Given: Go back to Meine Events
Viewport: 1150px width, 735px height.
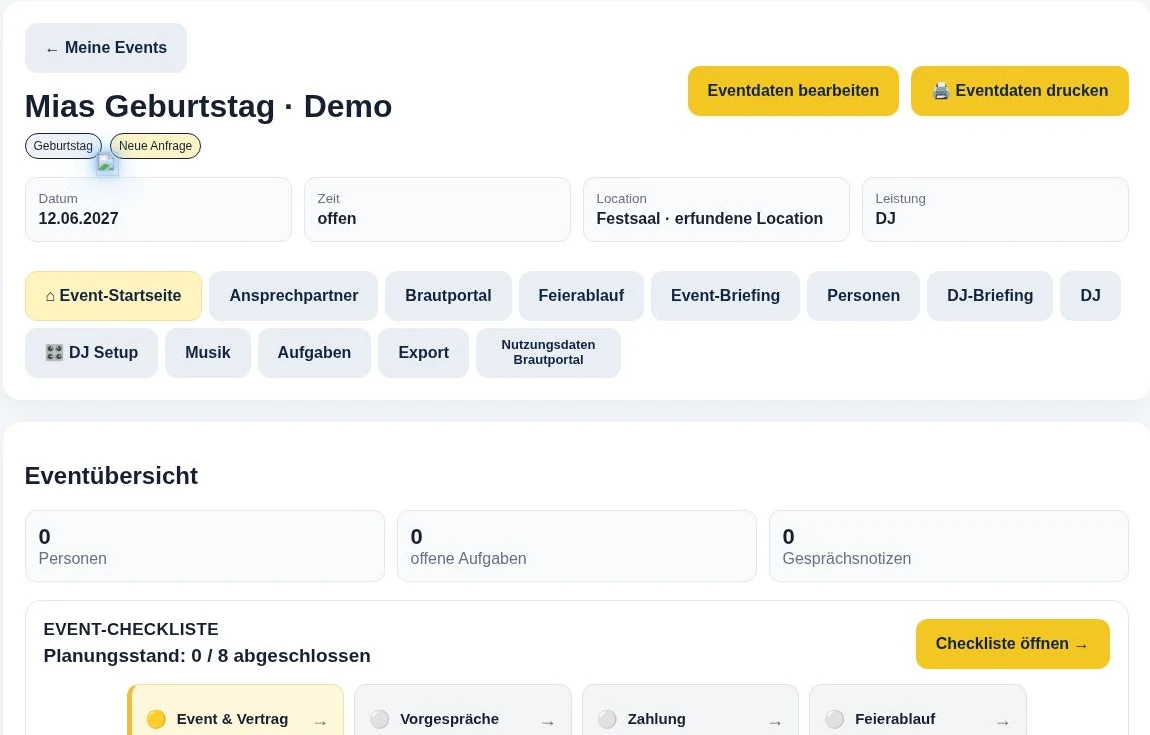Looking at the screenshot, I should (x=106, y=48).
